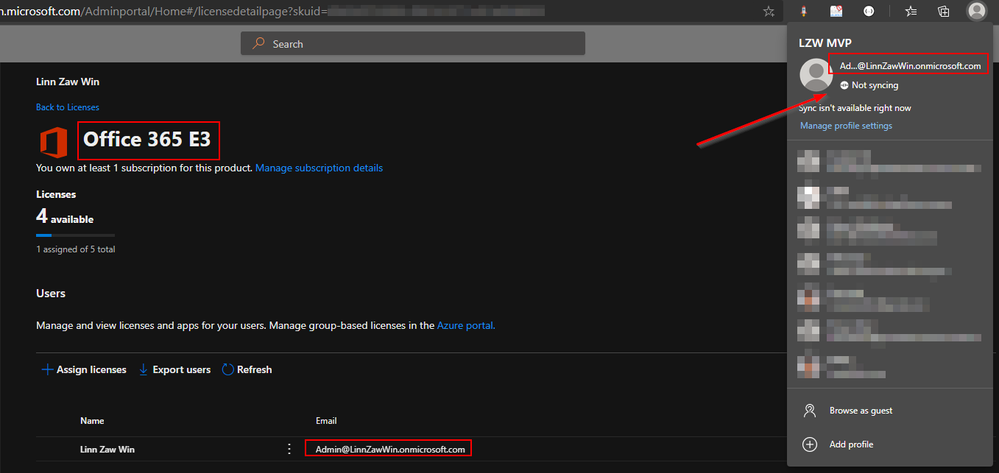Open the Favorites list icon
The width and height of the screenshot is (999, 473).
click(x=912, y=11)
